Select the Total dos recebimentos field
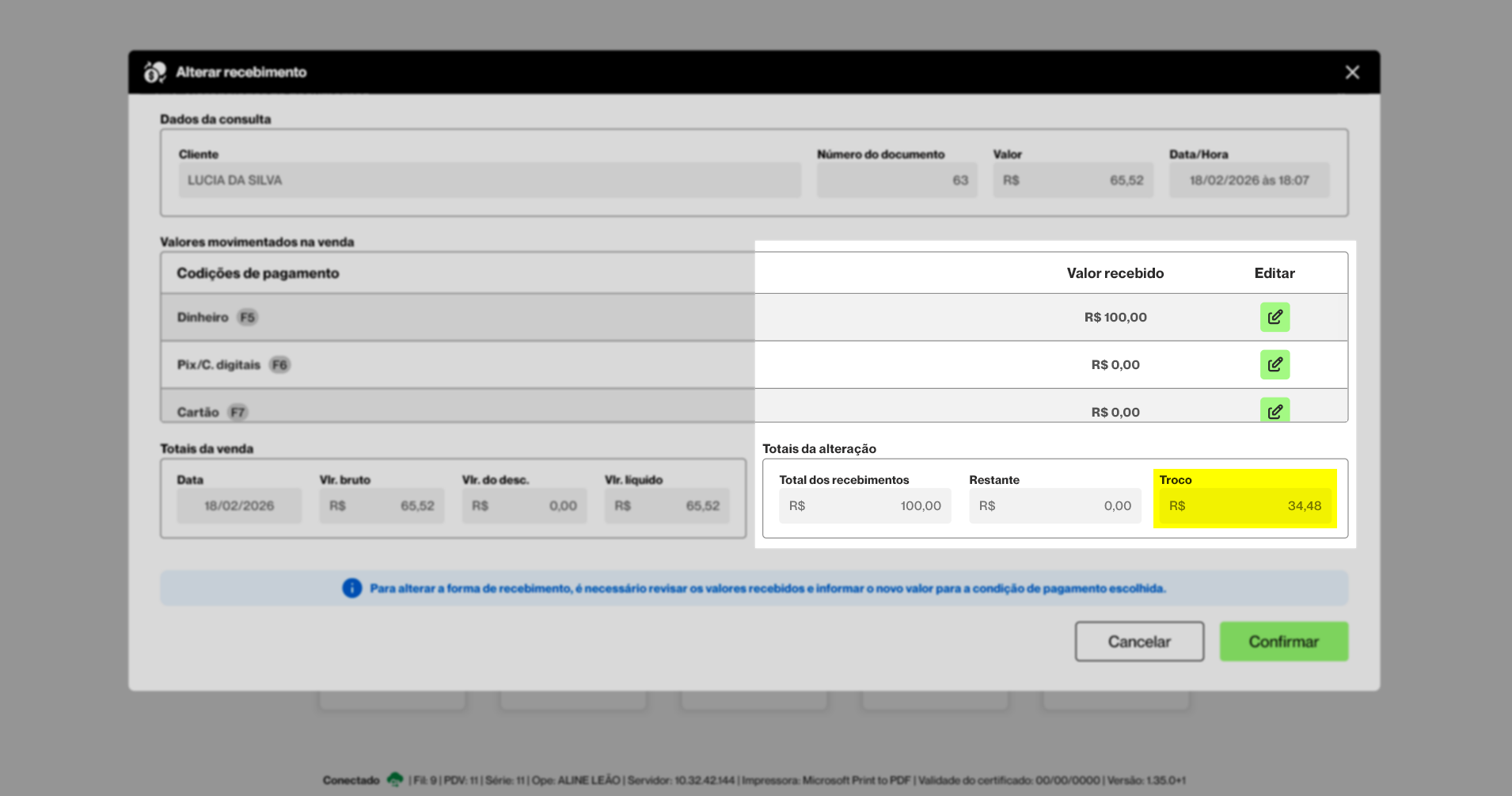 [864, 506]
